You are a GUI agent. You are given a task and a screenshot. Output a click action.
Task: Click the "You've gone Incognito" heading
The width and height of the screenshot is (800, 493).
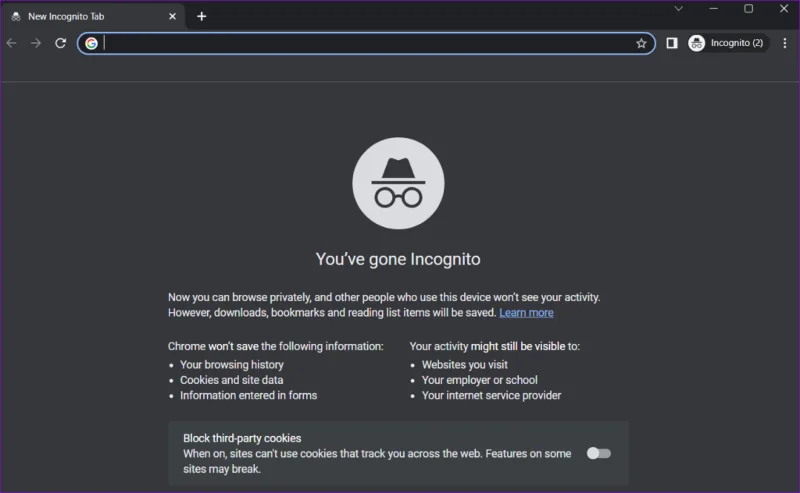point(398,259)
